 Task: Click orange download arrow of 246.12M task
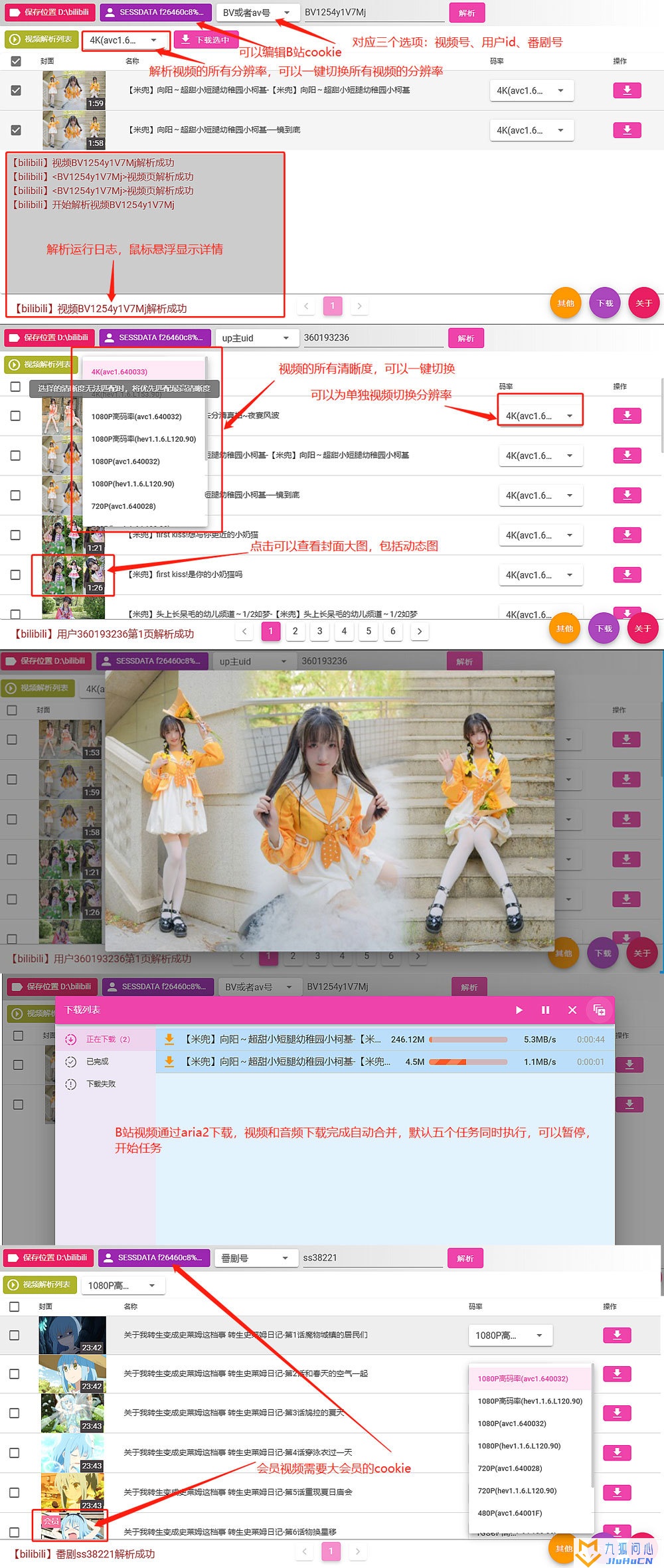(x=169, y=1039)
